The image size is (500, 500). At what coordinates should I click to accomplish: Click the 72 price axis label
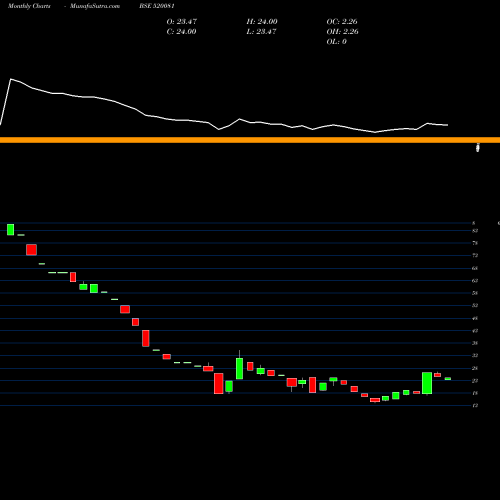point(475,255)
